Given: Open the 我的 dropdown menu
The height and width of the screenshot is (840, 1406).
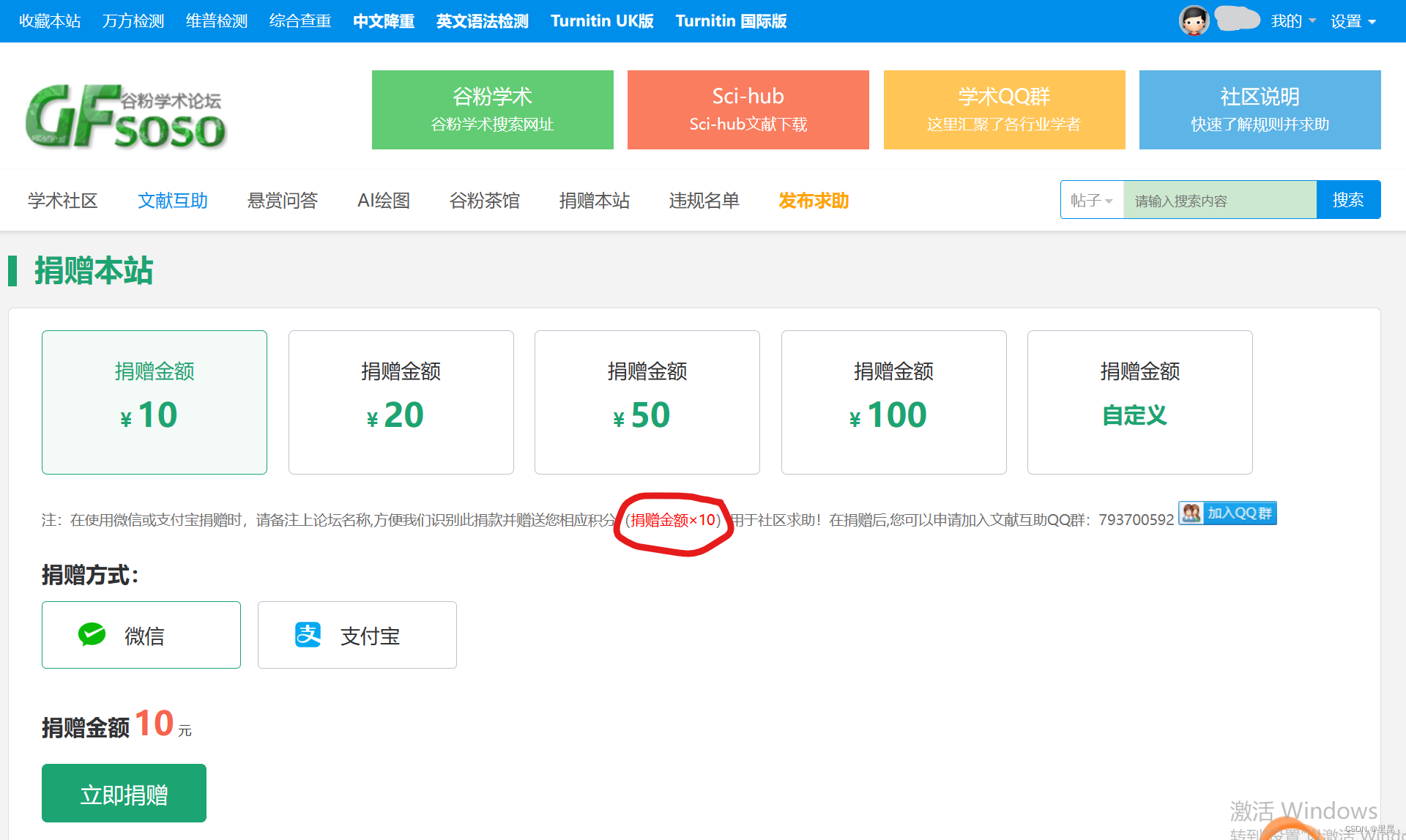Looking at the screenshot, I should (1293, 21).
